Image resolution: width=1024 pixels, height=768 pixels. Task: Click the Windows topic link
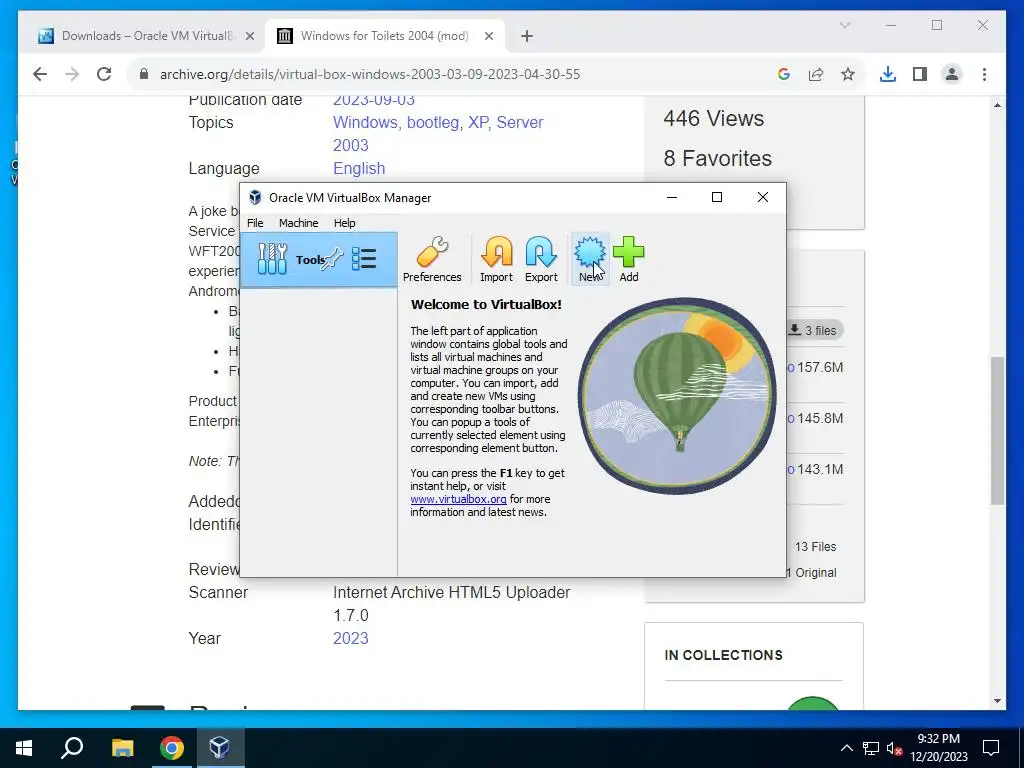[x=366, y=123]
